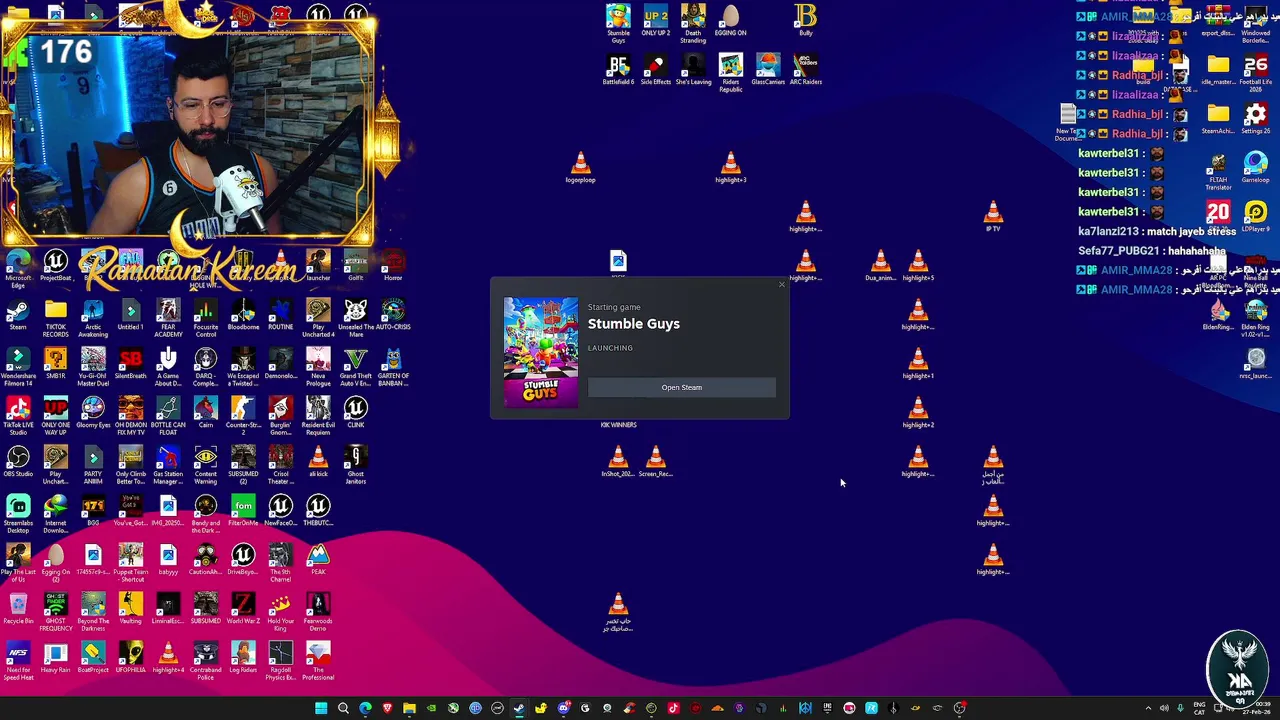Open taskbar Search
The image size is (1280, 720).
point(343,708)
